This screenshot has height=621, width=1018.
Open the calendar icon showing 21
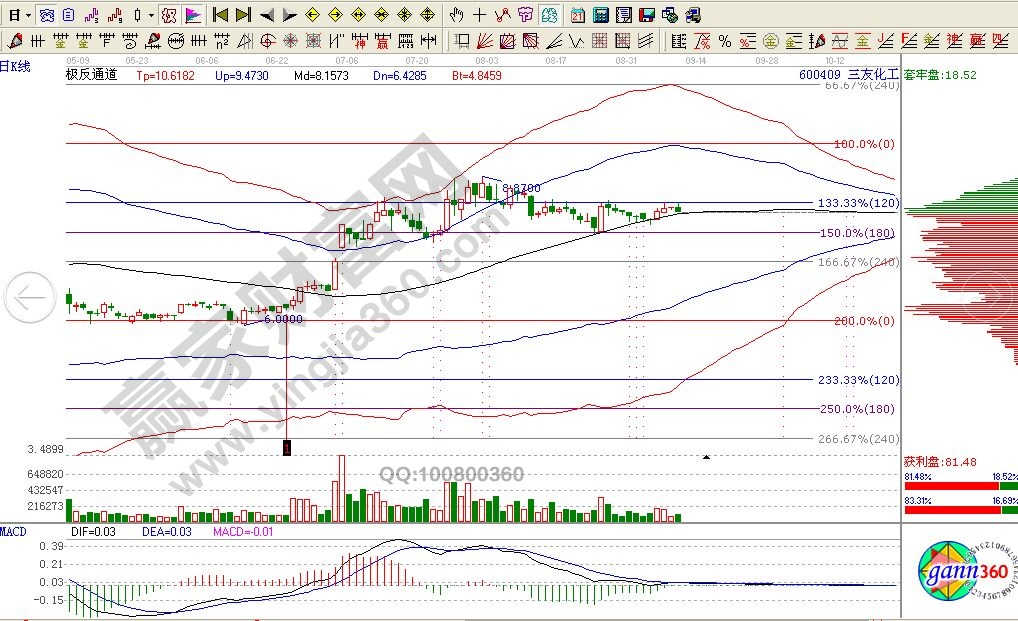coord(578,15)
